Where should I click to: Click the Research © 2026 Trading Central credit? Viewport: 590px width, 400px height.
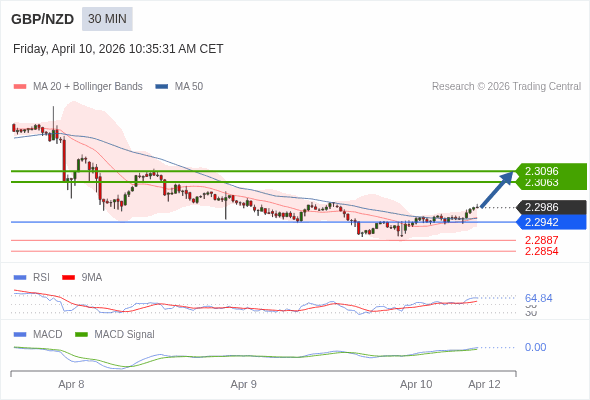(x=506, y=87)
